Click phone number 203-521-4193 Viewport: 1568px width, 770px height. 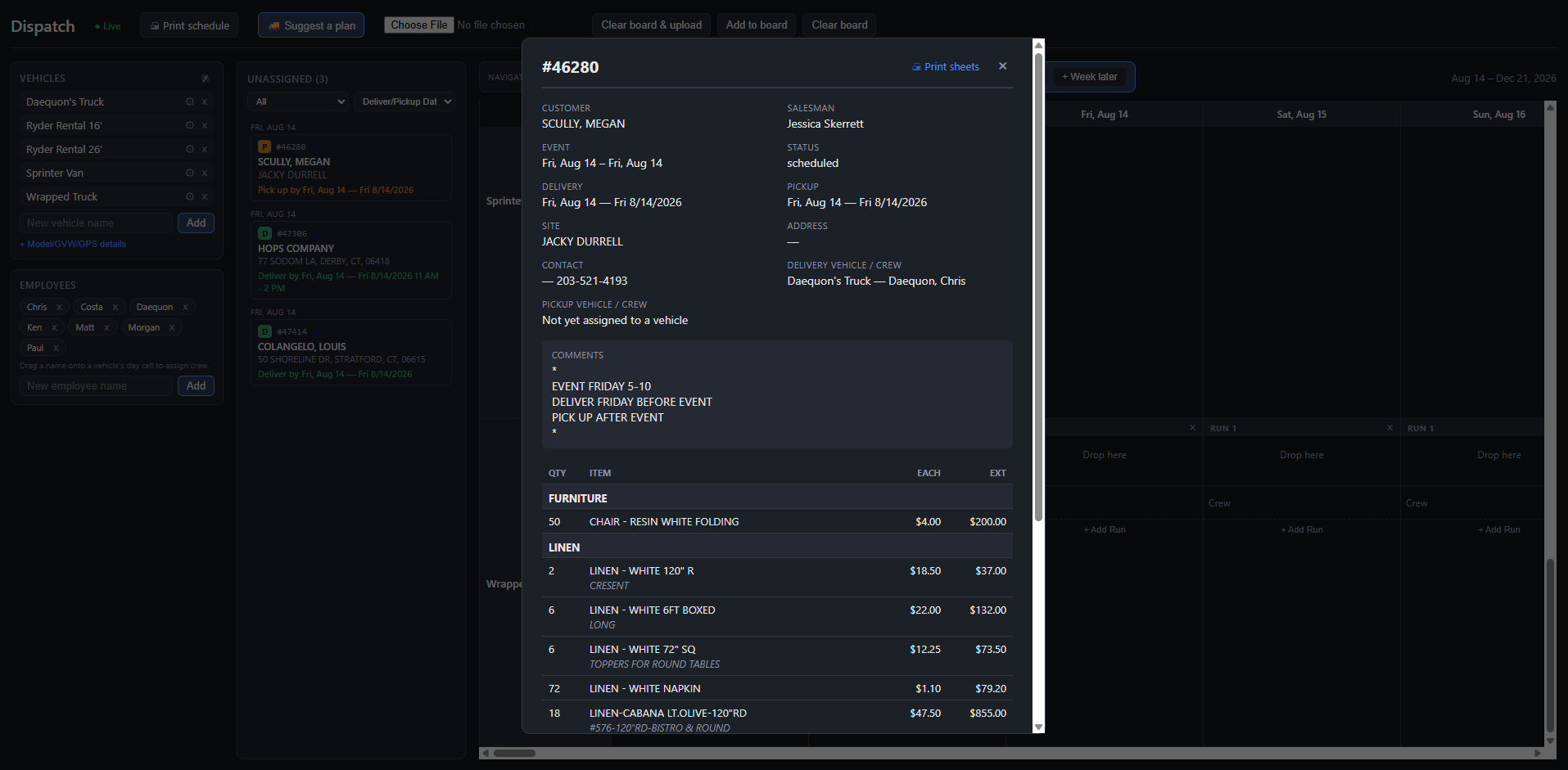click(592, 281)
